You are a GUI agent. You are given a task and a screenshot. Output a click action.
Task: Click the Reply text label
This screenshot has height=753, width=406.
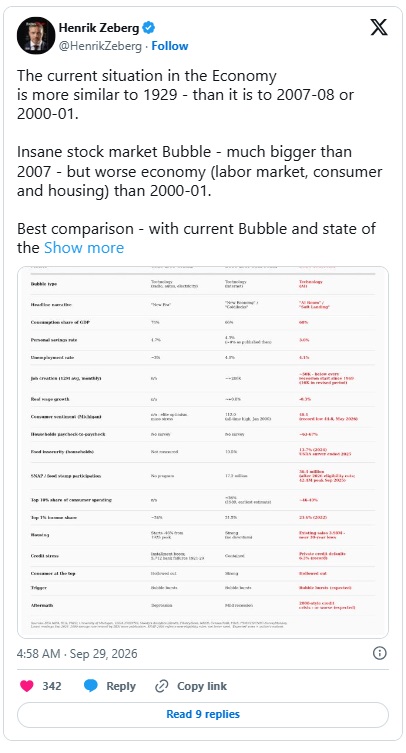click(x=121, y=686)
